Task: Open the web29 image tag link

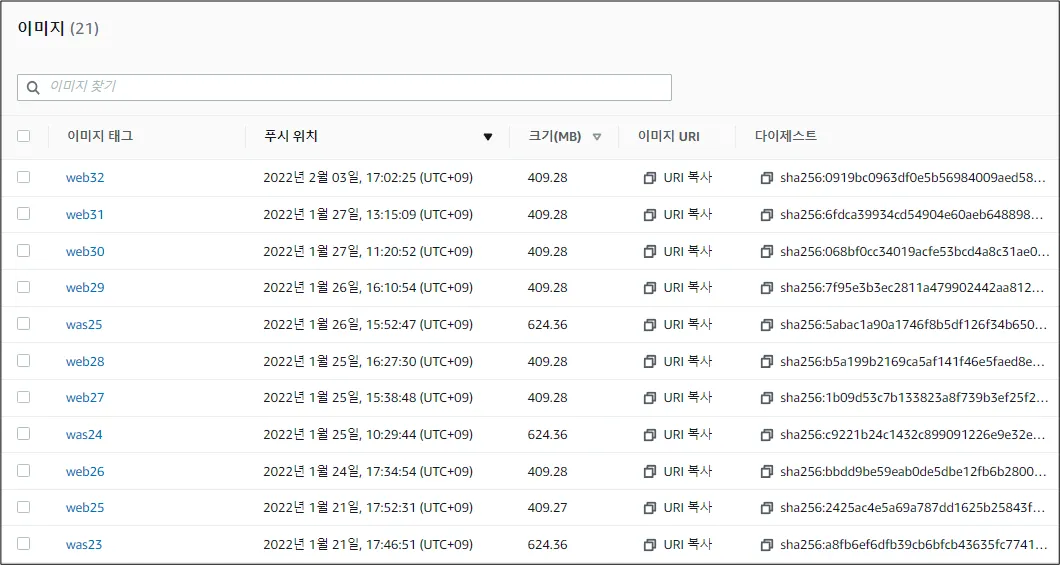Action: click(85, 288)
